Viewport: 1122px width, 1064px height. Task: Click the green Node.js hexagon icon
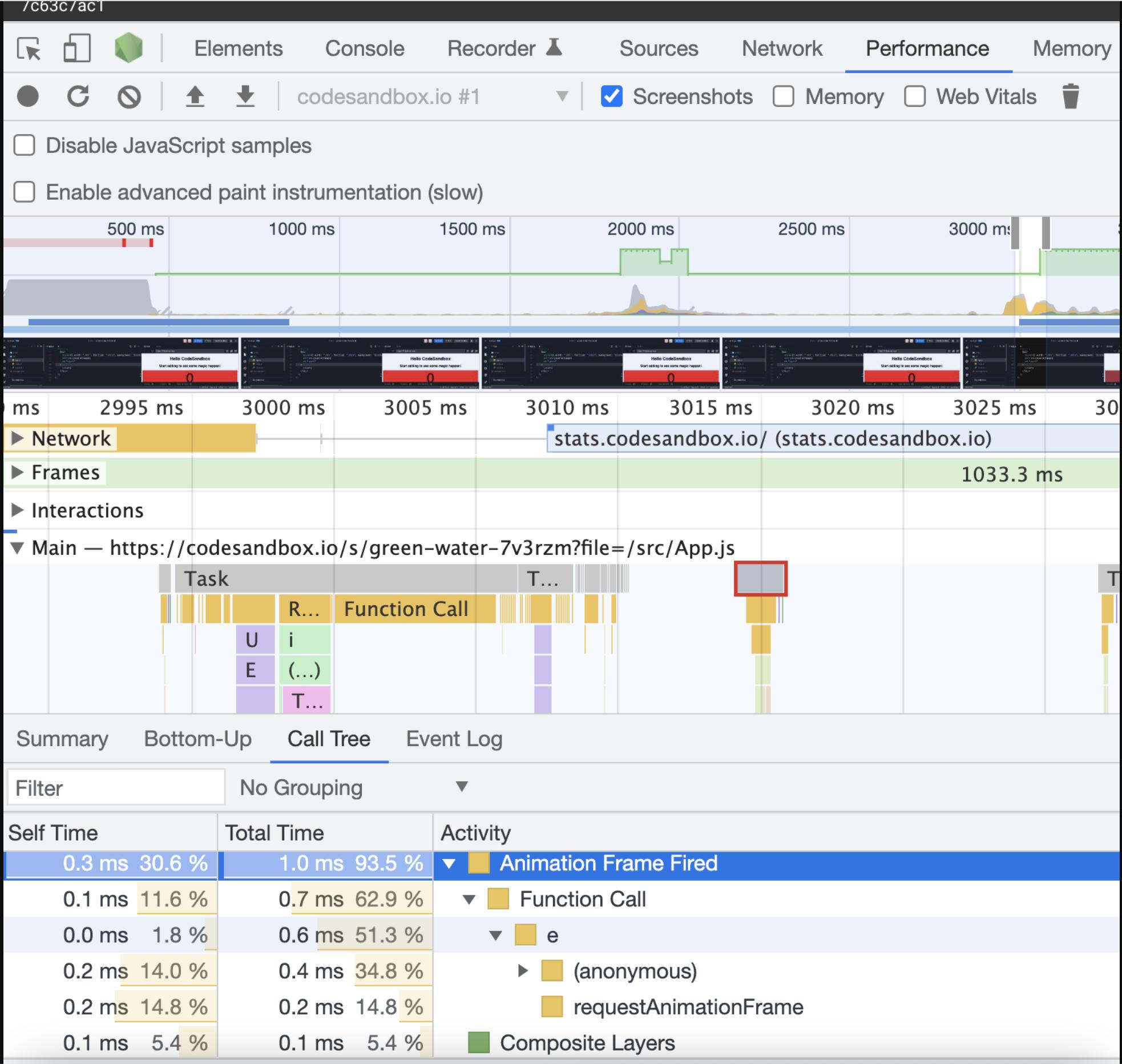click(x=128, y=48)
